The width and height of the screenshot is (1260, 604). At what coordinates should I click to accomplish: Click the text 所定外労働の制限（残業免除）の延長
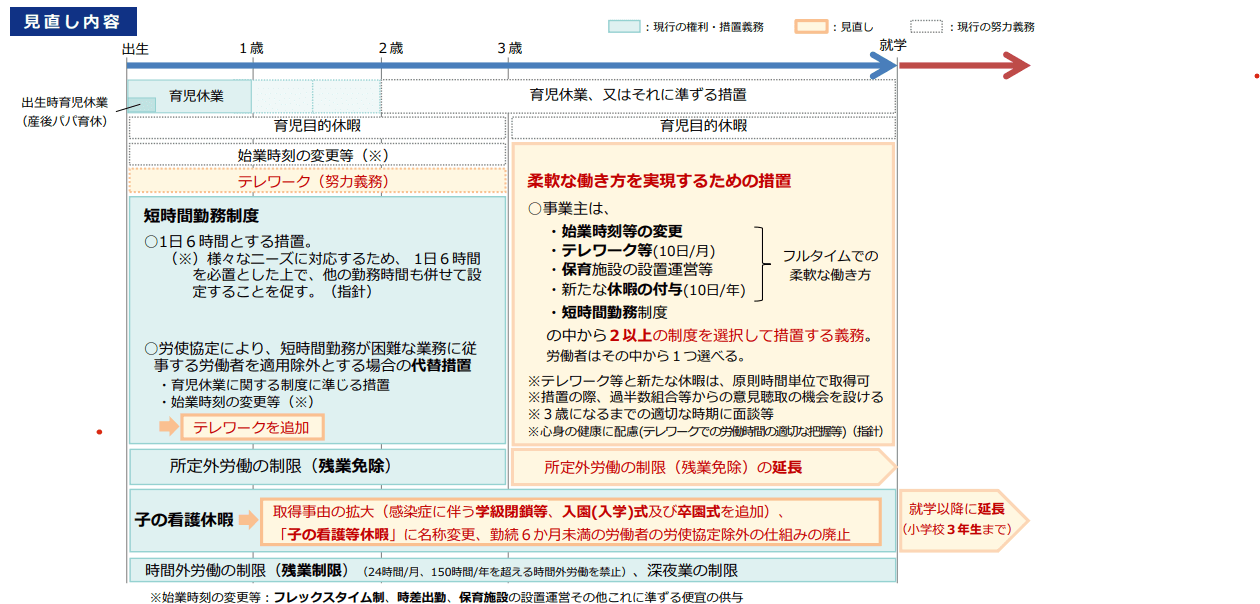[x=673, y=467]
